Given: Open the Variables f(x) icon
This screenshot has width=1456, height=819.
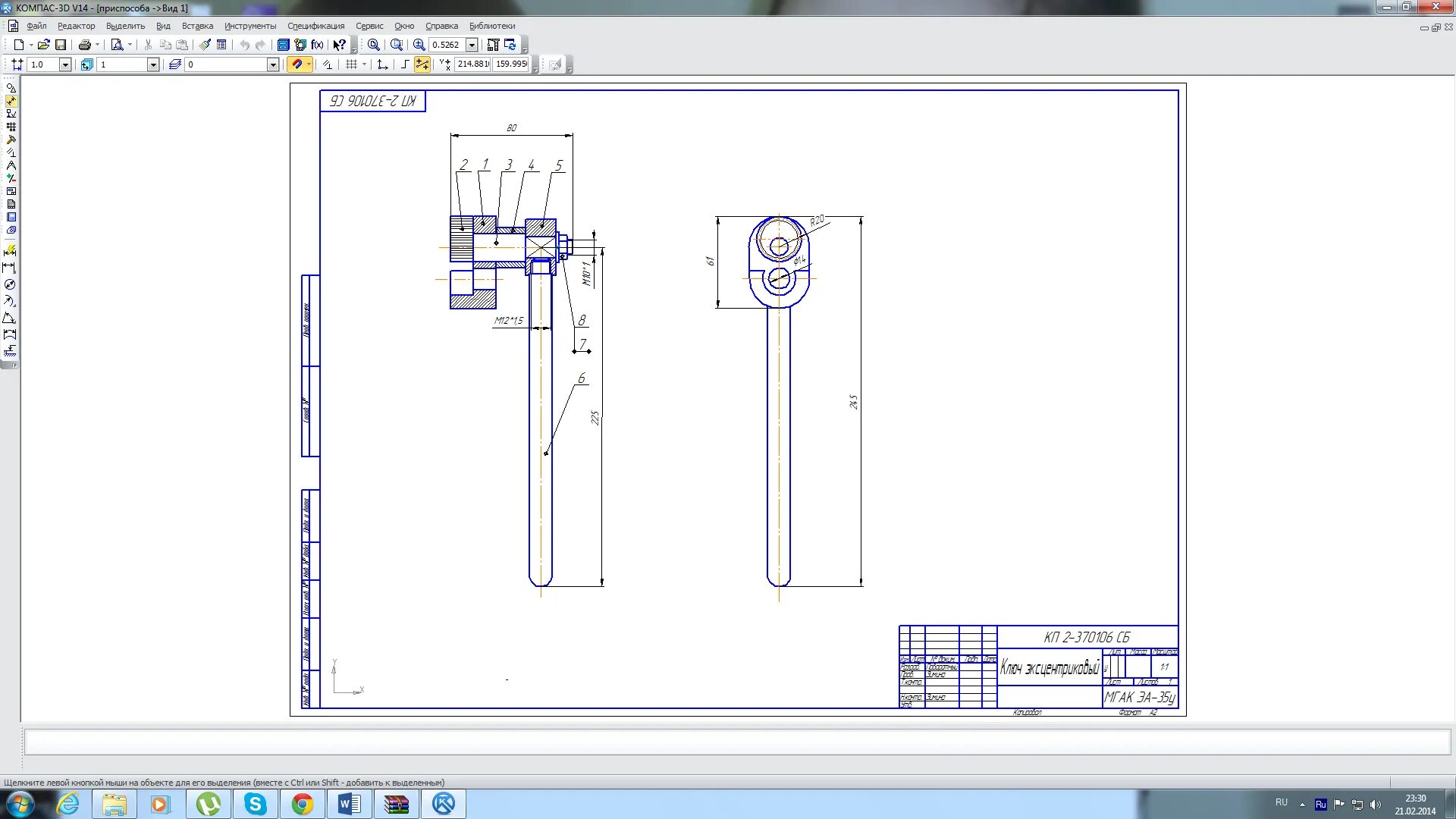Looking at the screenshot, I should click(317, 45).
